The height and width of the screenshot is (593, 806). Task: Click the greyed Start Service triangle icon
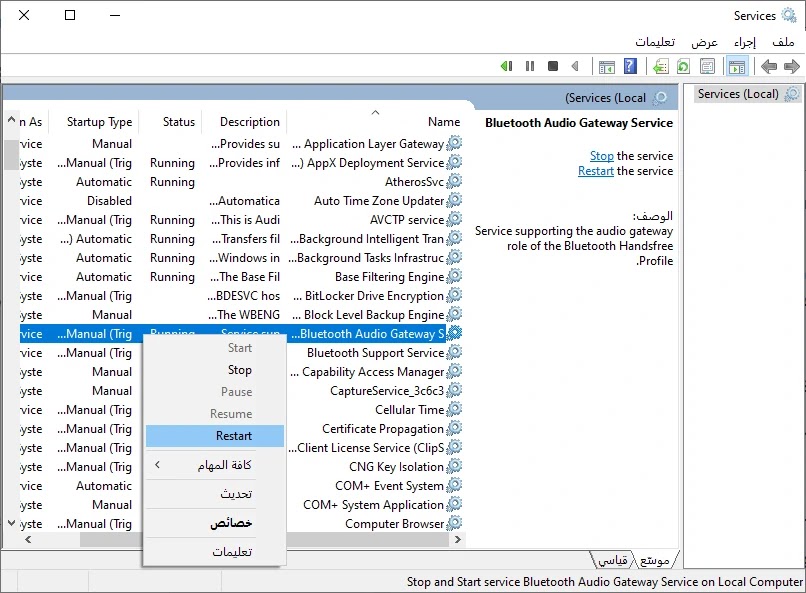(575, 66)
